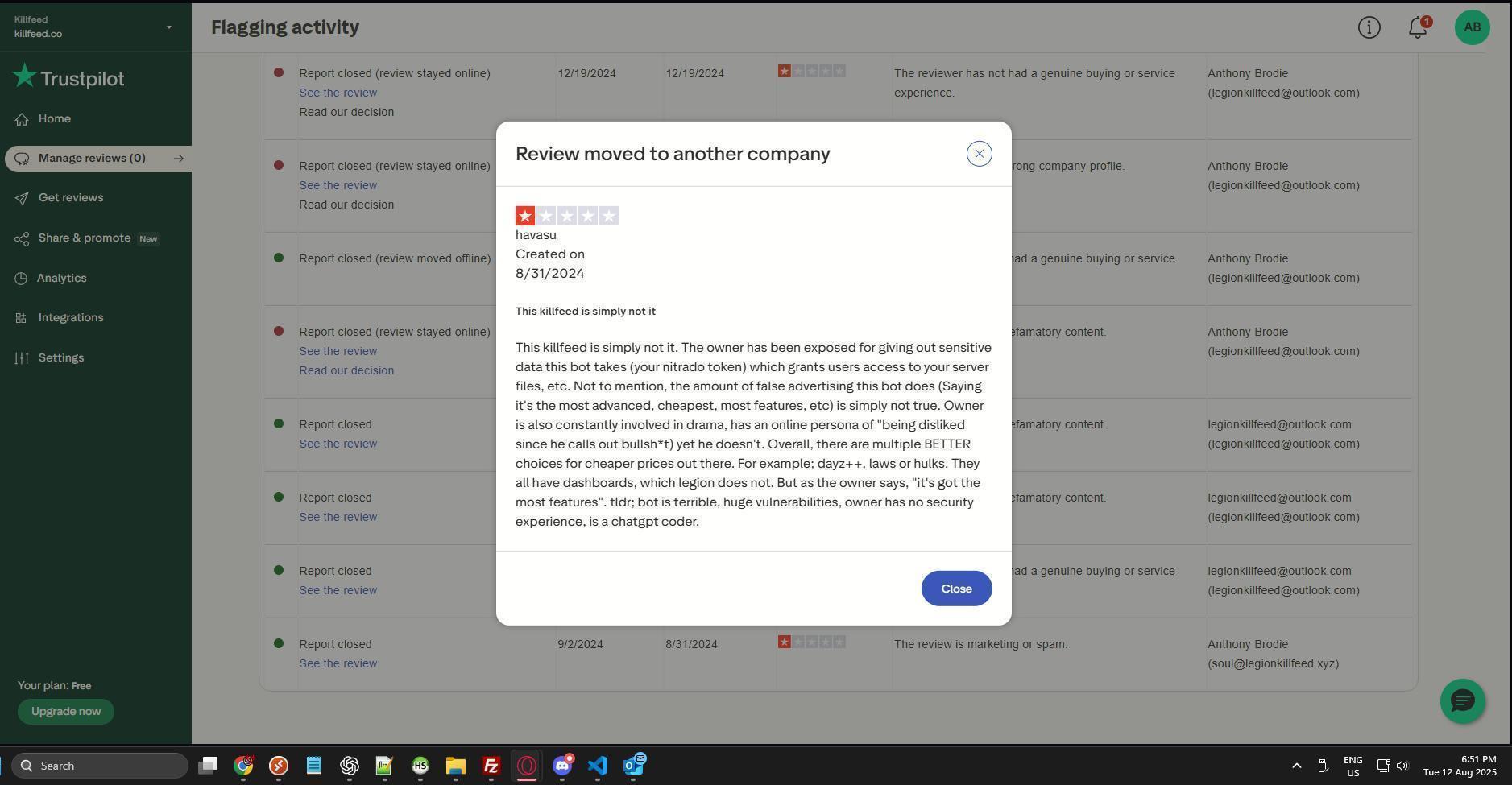1512x785 pixels.
Task: Click the Windows taskbar Search box
Action: [100, 766]
